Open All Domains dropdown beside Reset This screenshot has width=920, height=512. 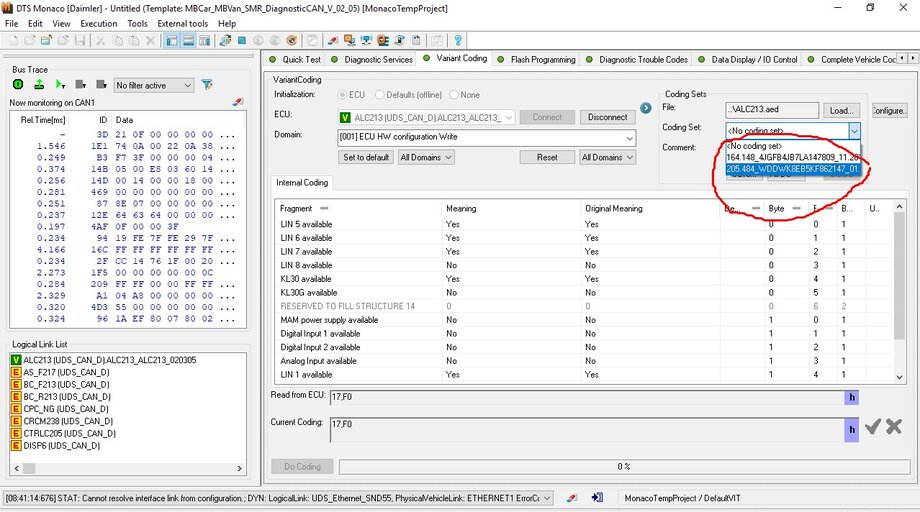[x=608, y=157]
